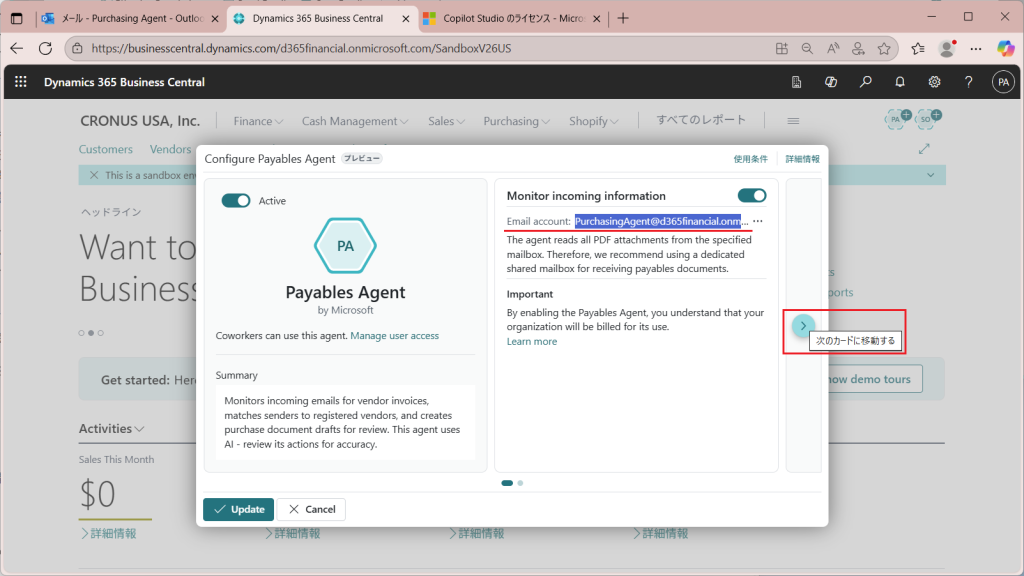The image size is (1024, 576).
Task: Open the hamburger more-menu in navigation bar
Action: [793, 121]
